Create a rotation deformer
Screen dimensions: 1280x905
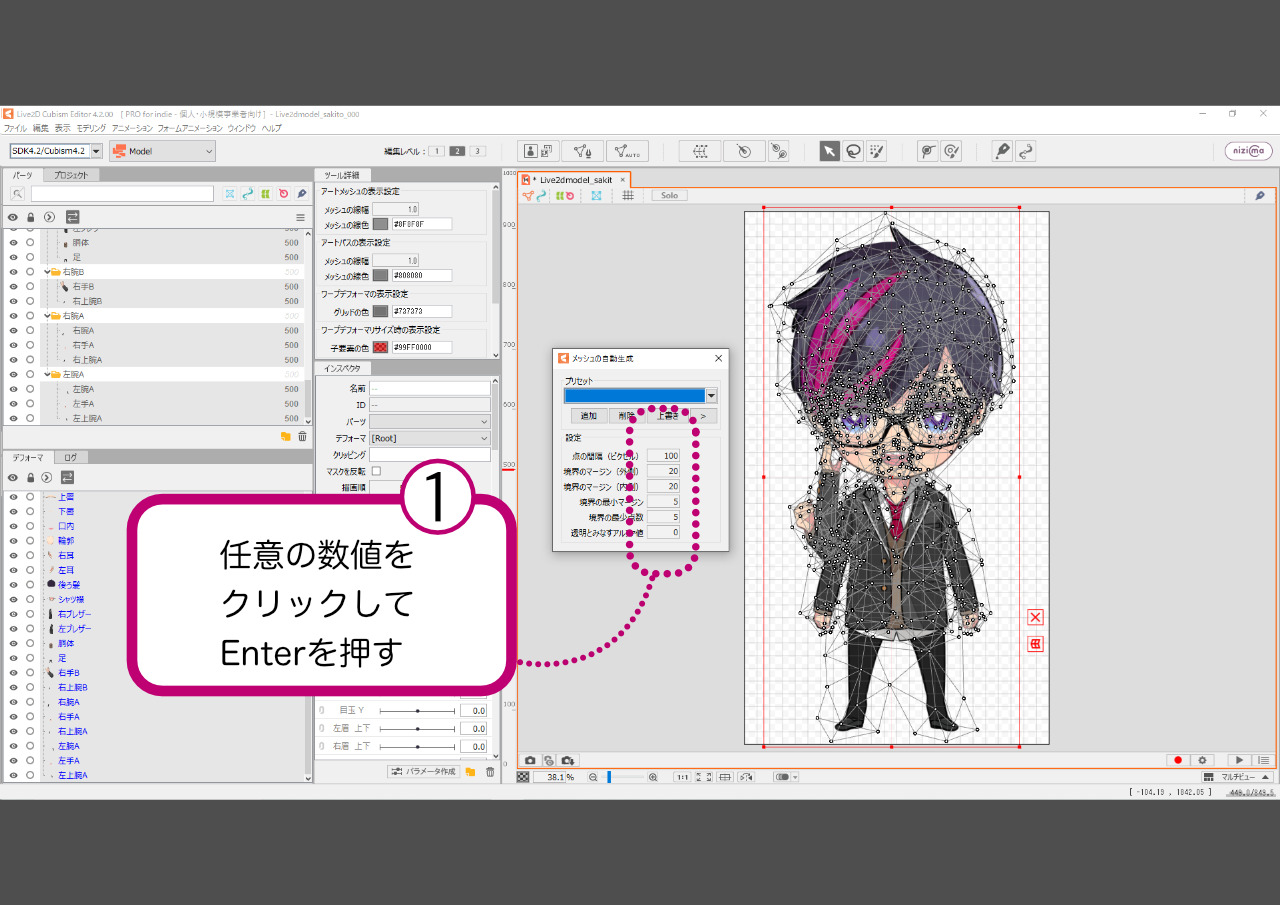pos(743,151)
